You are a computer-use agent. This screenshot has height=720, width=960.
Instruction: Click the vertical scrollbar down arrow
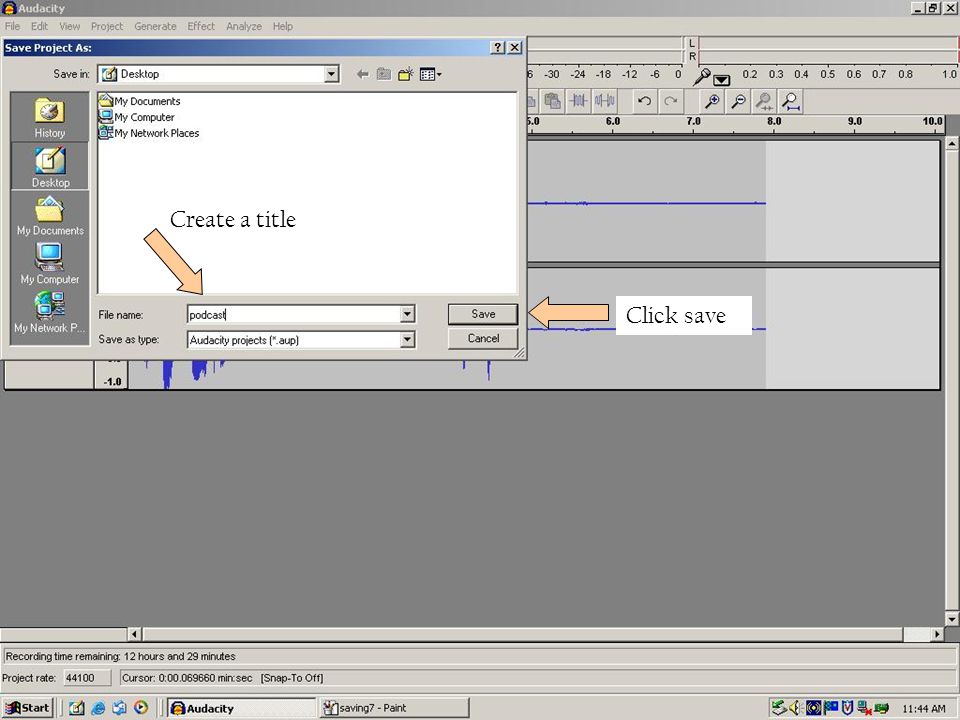[x=952, y=619]
